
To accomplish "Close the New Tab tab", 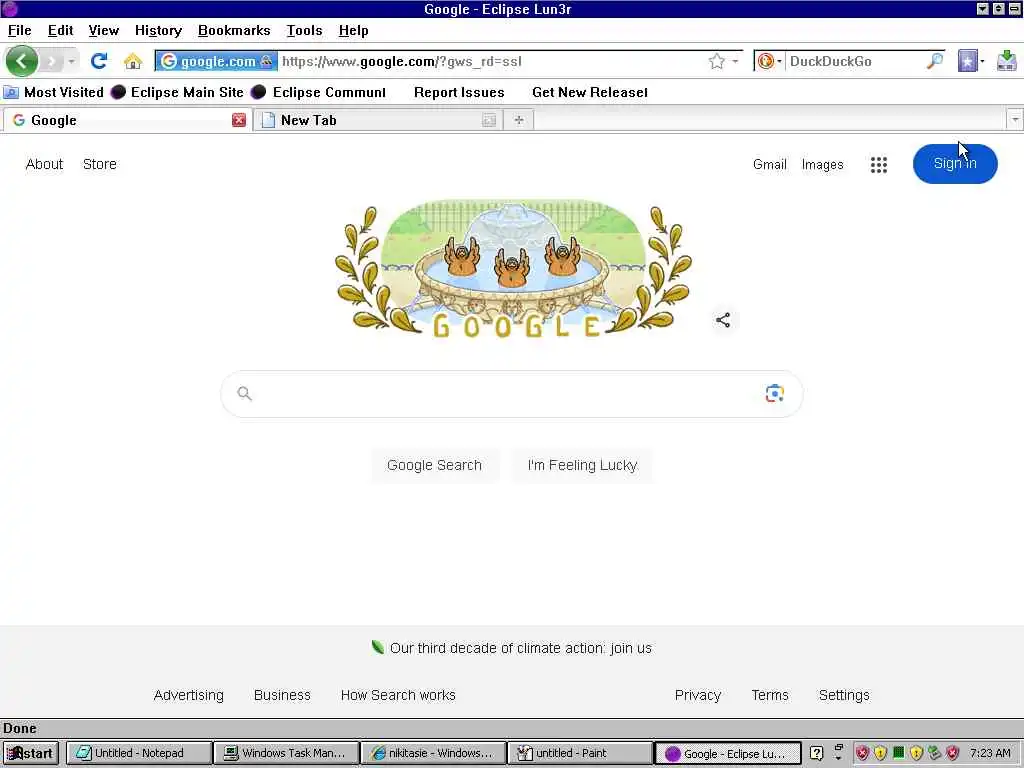I will pos(489,120).
